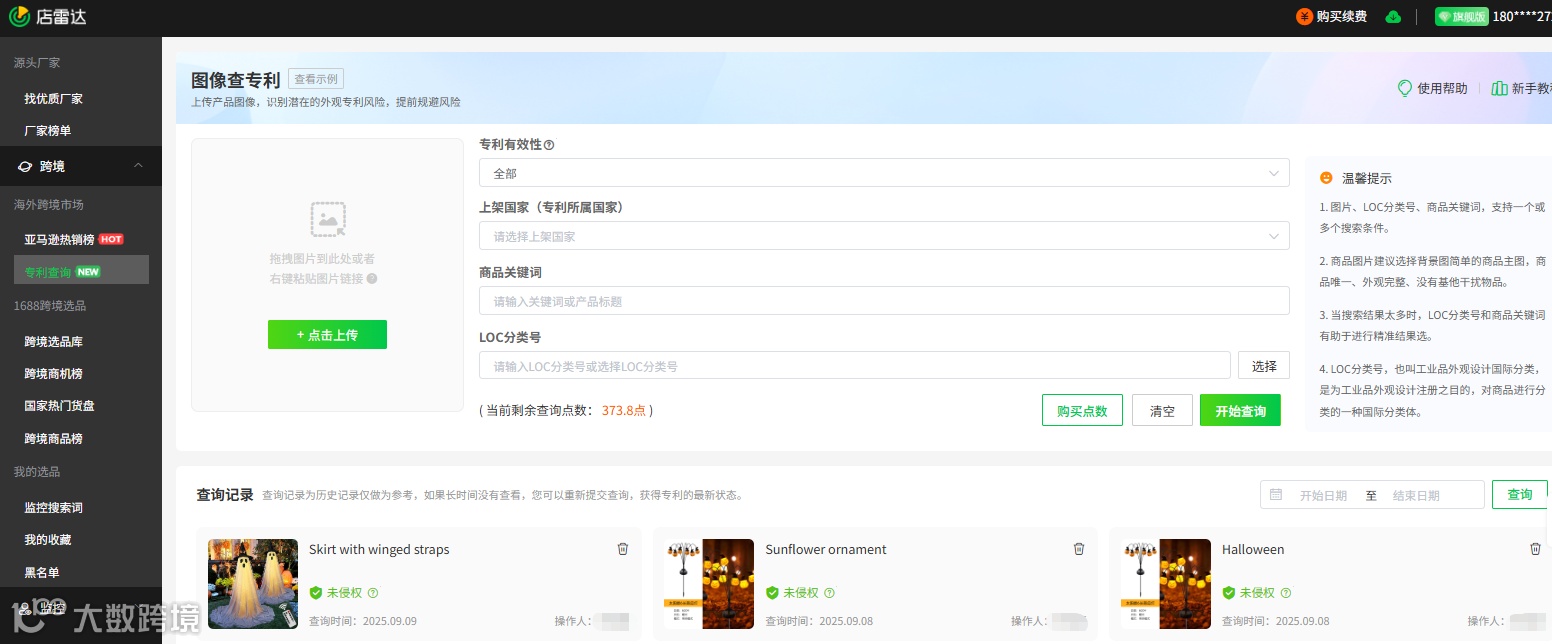Screen dimensions: 1552x644
Task: Click the Skirt with winged straps title
Action: click(379, 549)
